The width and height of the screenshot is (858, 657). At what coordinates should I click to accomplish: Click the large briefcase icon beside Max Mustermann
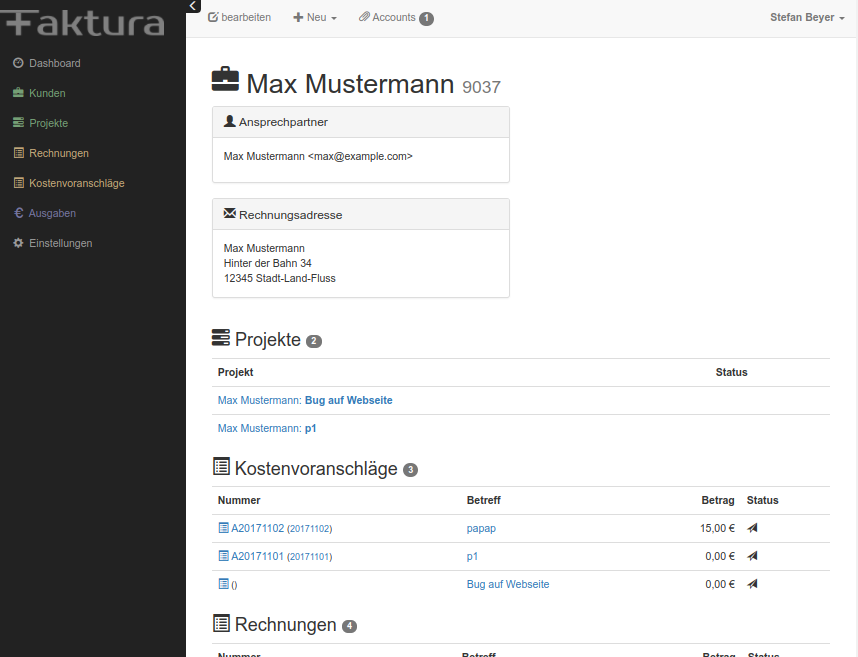pyautogui.click(x=225, y=79)
